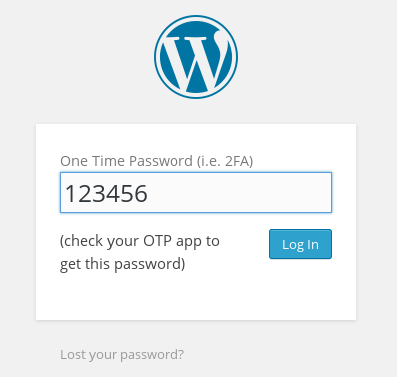The height and width of the screenshot is (377, 397).
Task: Click the 2FA text in the field label
Action: tap(237, 161)
